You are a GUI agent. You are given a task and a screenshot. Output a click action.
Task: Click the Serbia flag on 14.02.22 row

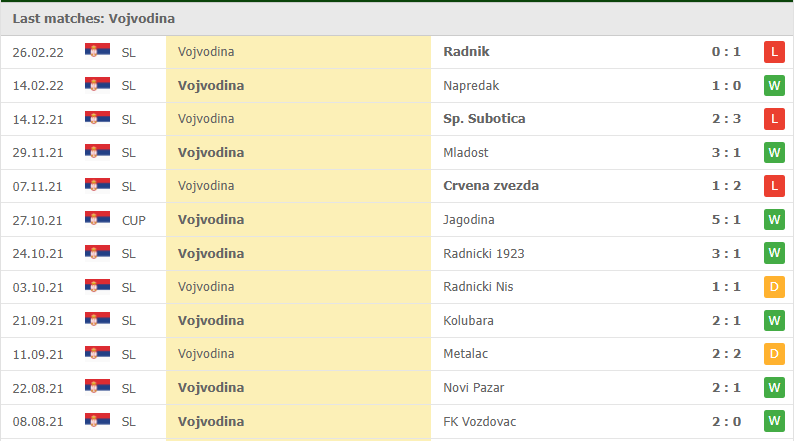pyautogui.click(x=97, y=85)
